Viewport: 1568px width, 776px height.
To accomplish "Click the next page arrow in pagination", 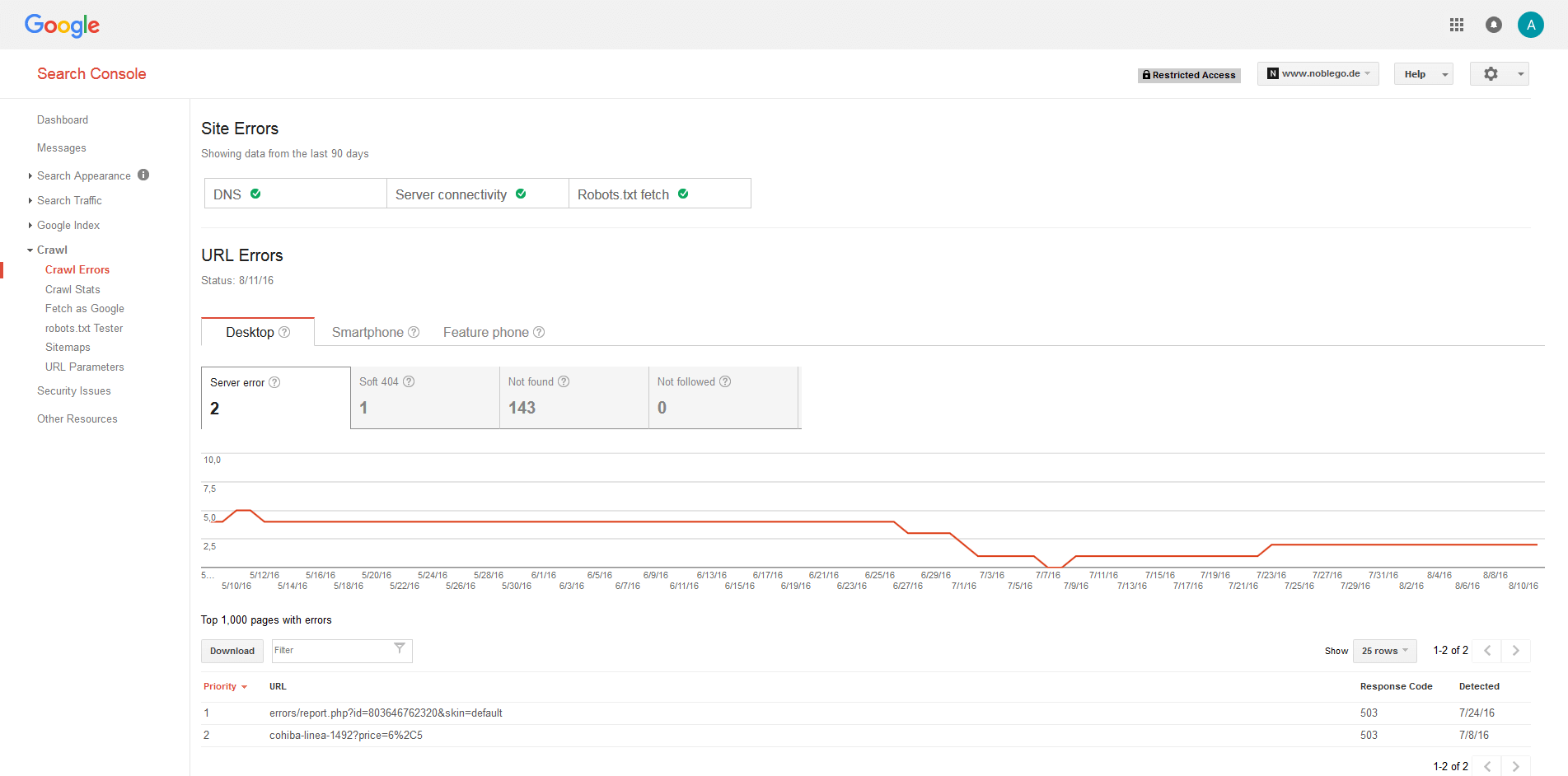I will (1515, 650).
